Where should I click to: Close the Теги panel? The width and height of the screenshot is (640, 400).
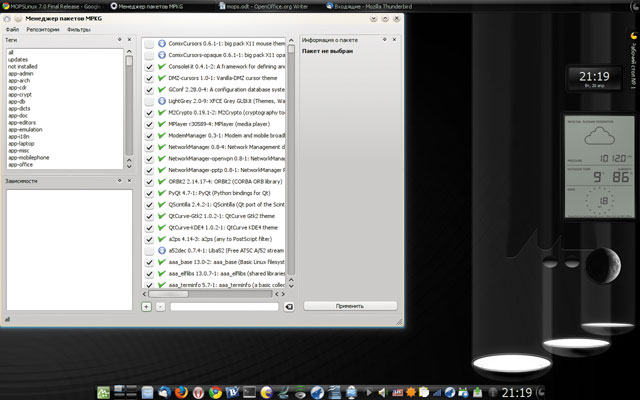tap(129, 40)
